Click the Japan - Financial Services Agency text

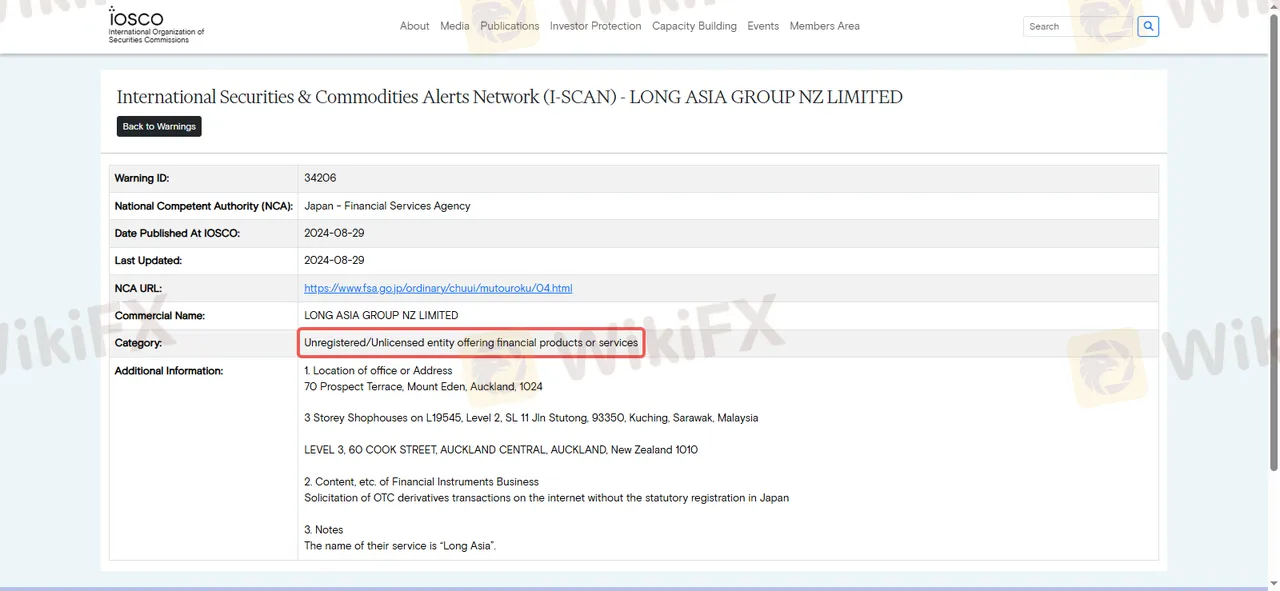click(387, 206)
